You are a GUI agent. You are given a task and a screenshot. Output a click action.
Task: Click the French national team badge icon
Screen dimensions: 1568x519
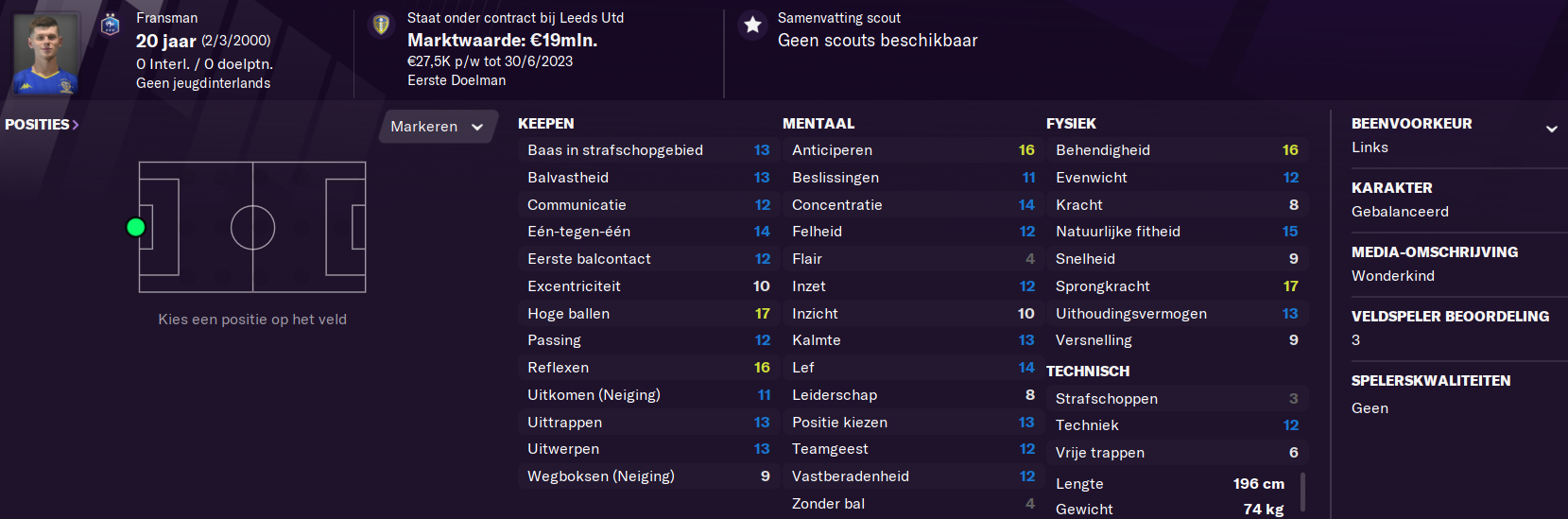[111, 24]
